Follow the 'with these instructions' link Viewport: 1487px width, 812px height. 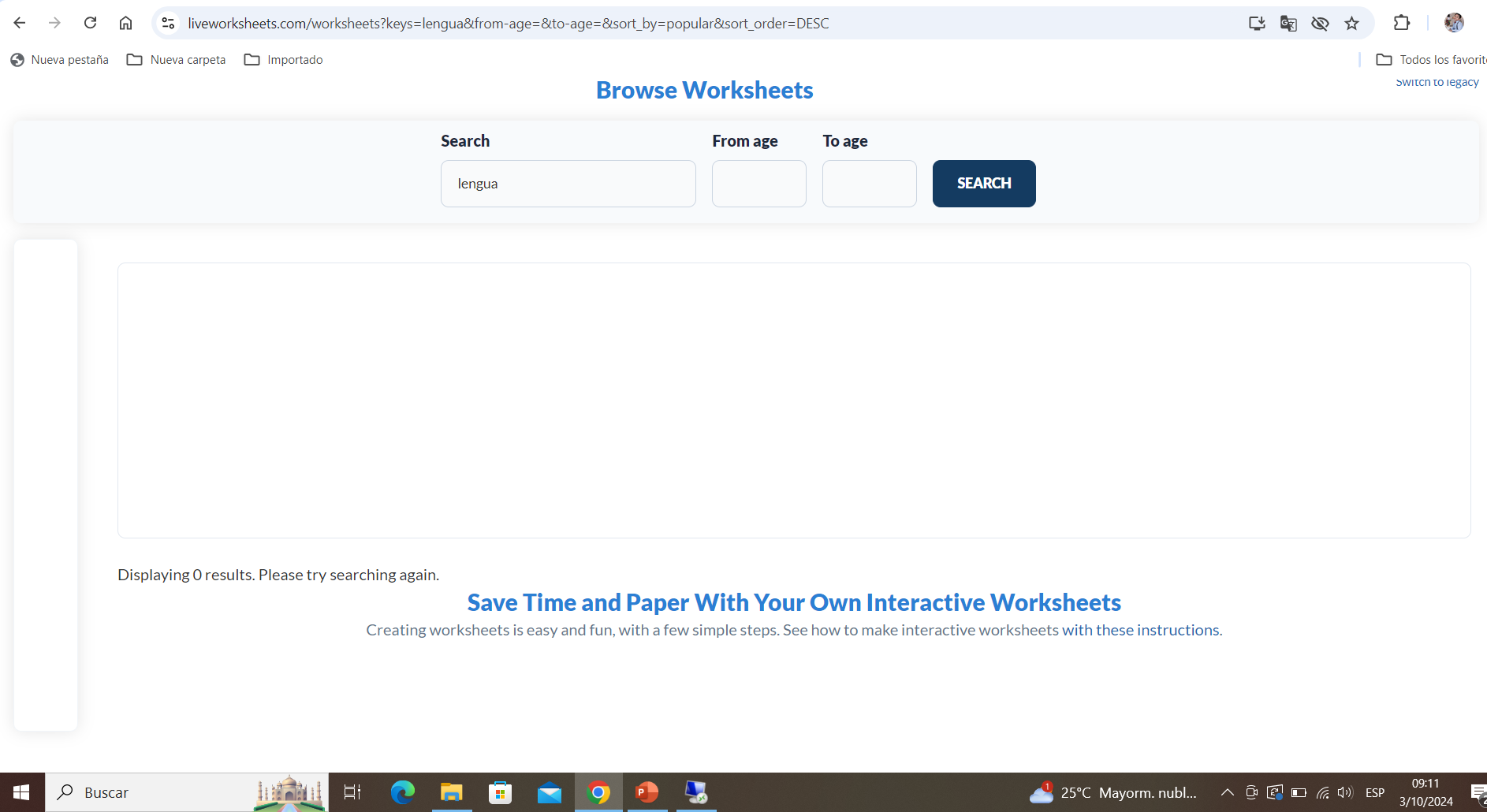pos(1140,630)
